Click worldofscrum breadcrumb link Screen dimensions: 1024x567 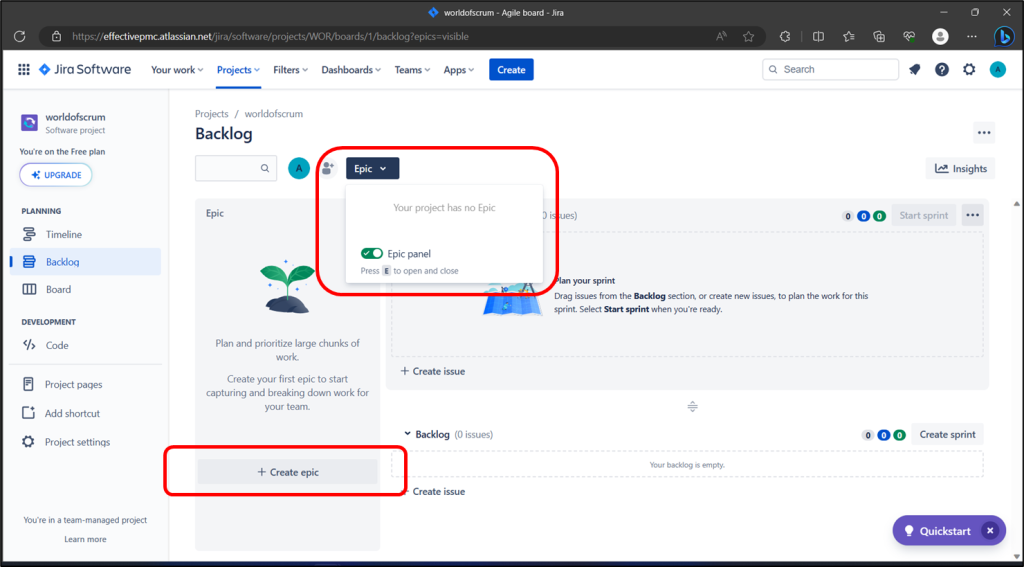coord(274,114)
